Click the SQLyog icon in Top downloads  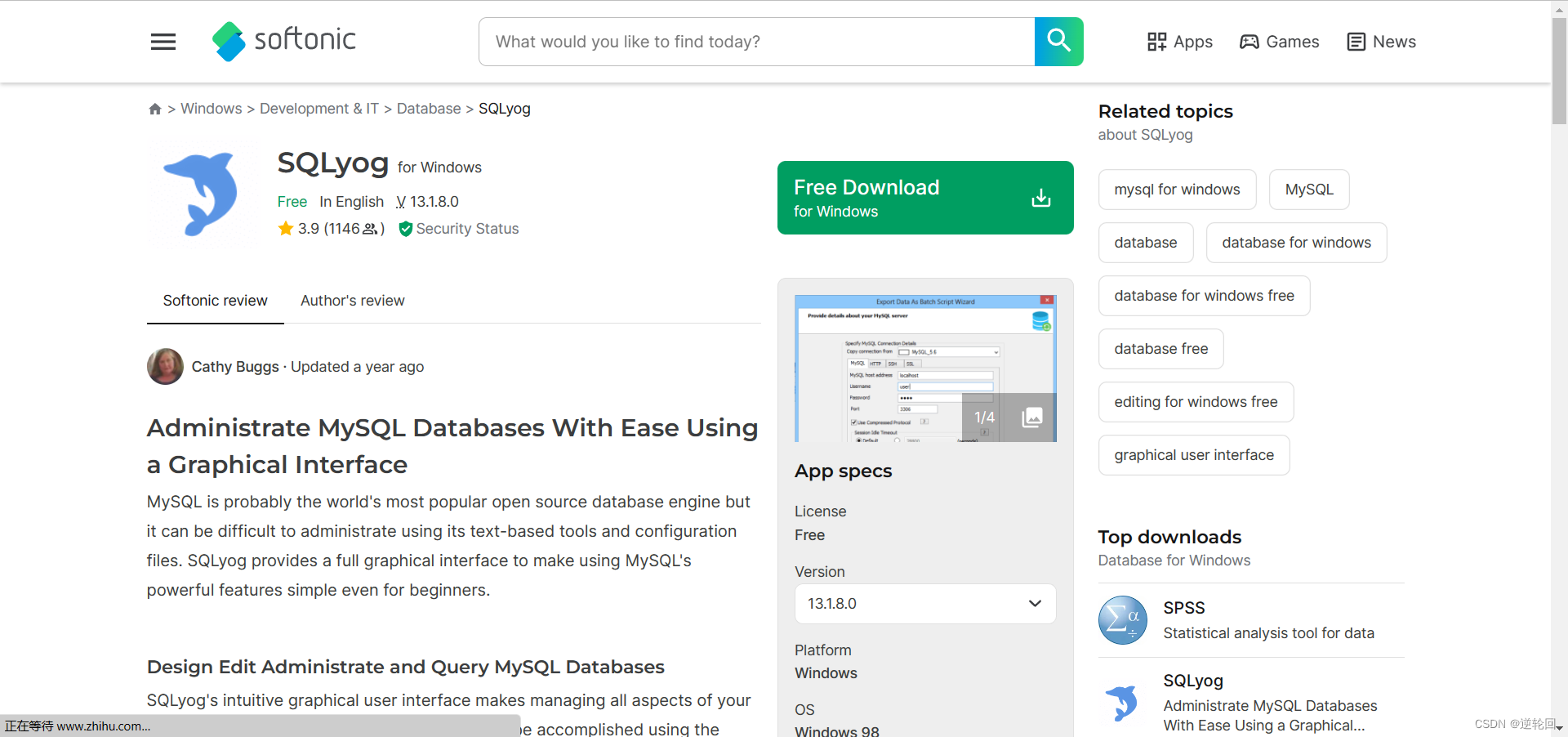(1122, 703)
